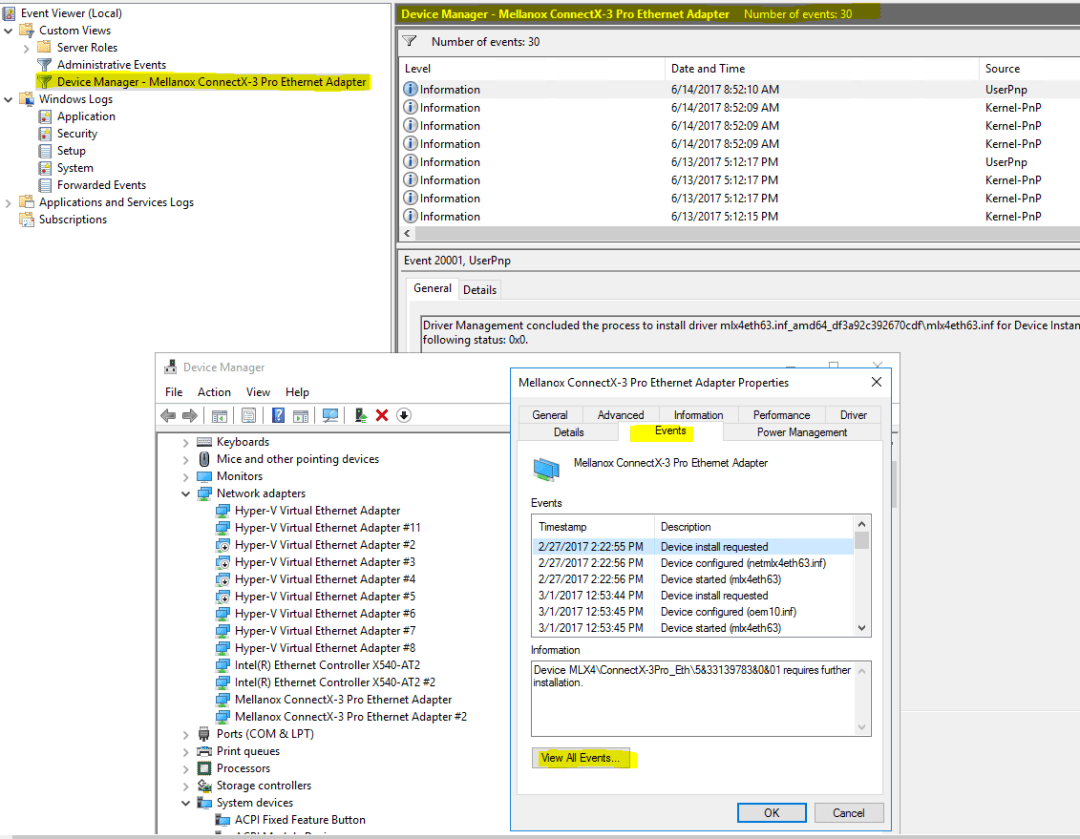Click the Subscriptions icon in Event Viewer
The image size is (1080, 839).
click(27, 220)
